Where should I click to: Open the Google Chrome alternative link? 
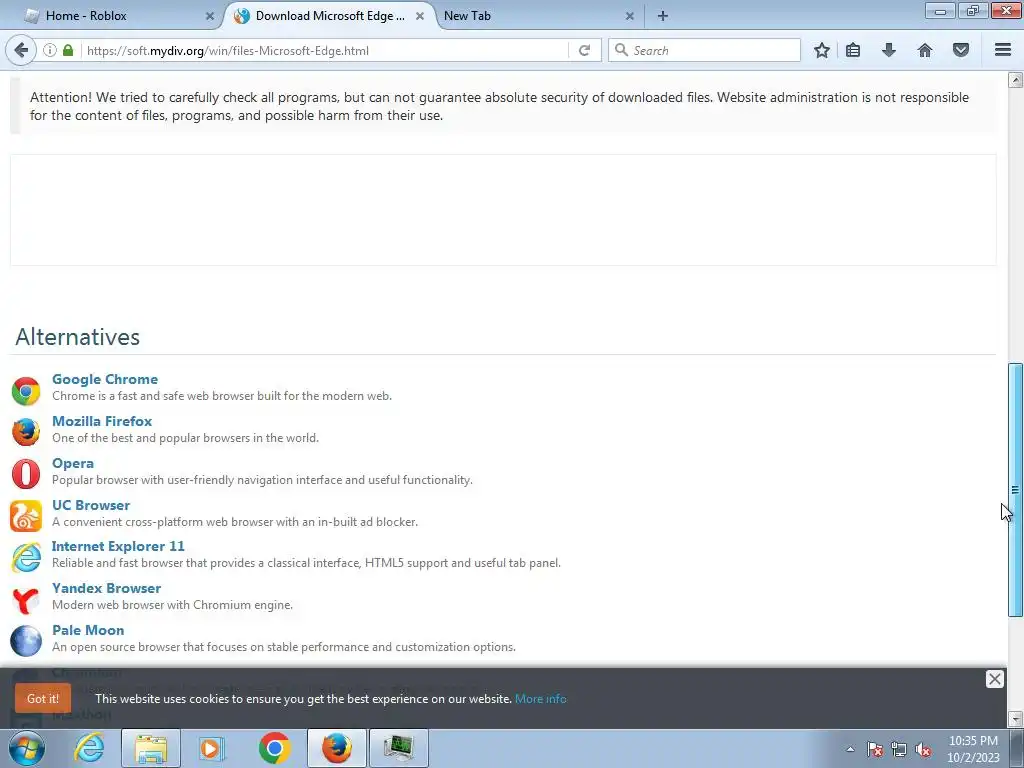click(x=104, y=379)
